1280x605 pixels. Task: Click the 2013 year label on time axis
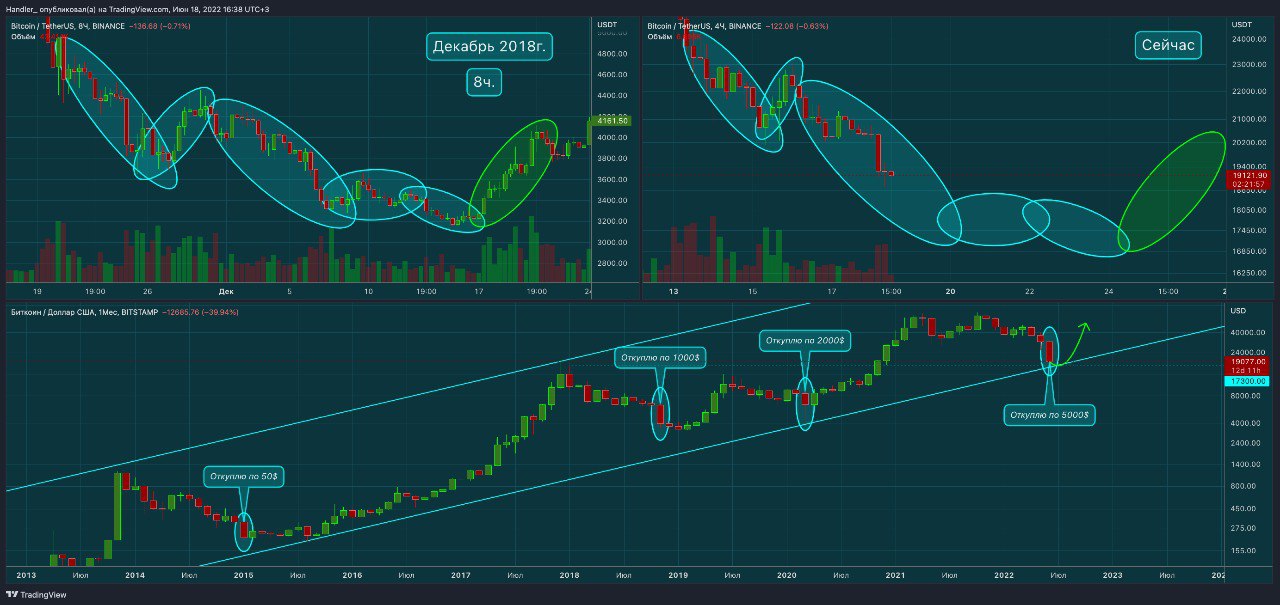tap(25, 576)
